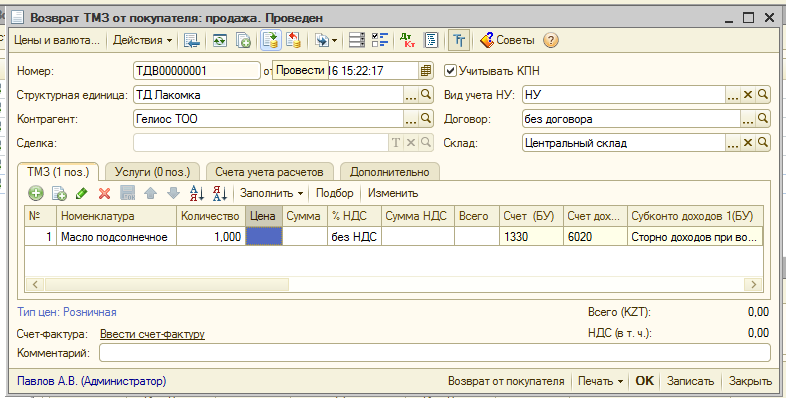Click Возврат от покупателя print button

[506, 381]
